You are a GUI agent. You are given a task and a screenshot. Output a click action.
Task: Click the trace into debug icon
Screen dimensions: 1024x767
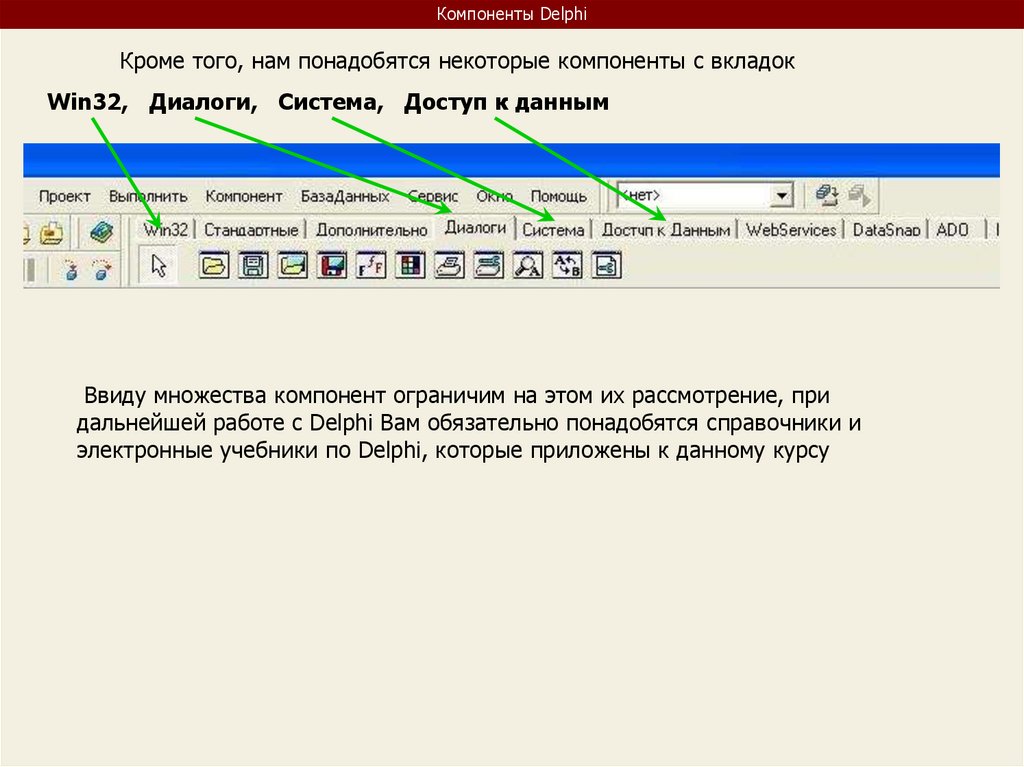[x=72, y=269]
